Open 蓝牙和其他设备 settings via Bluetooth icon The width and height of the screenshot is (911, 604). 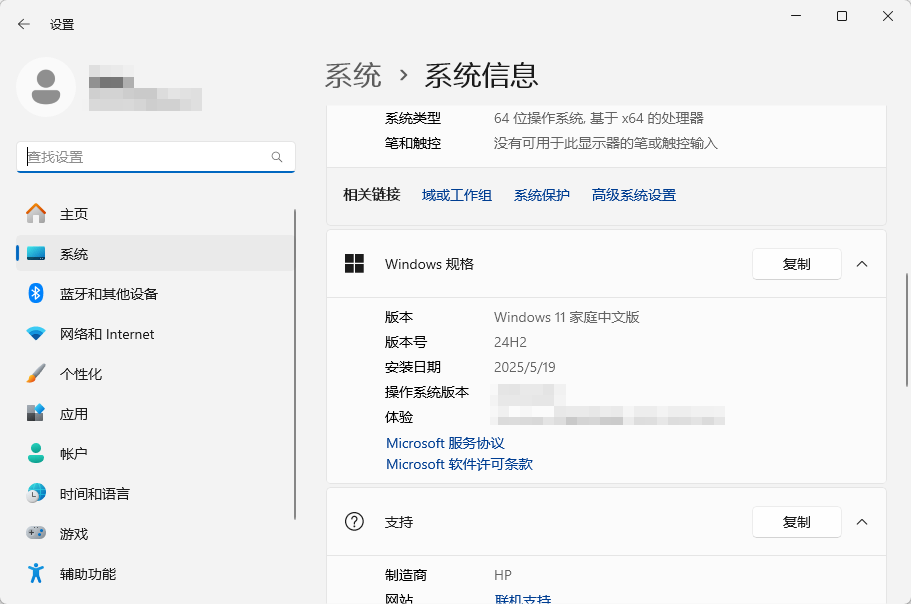(34, 293)
